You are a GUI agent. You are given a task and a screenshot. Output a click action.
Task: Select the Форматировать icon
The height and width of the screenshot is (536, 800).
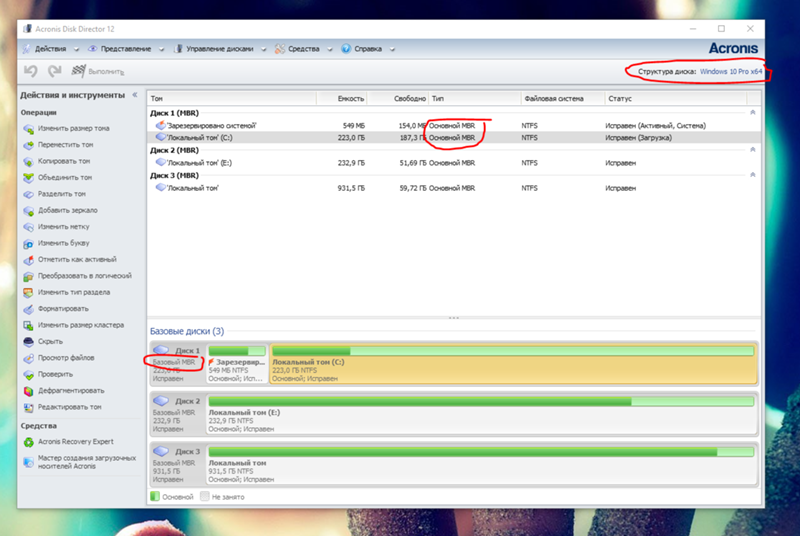point(29,309)
